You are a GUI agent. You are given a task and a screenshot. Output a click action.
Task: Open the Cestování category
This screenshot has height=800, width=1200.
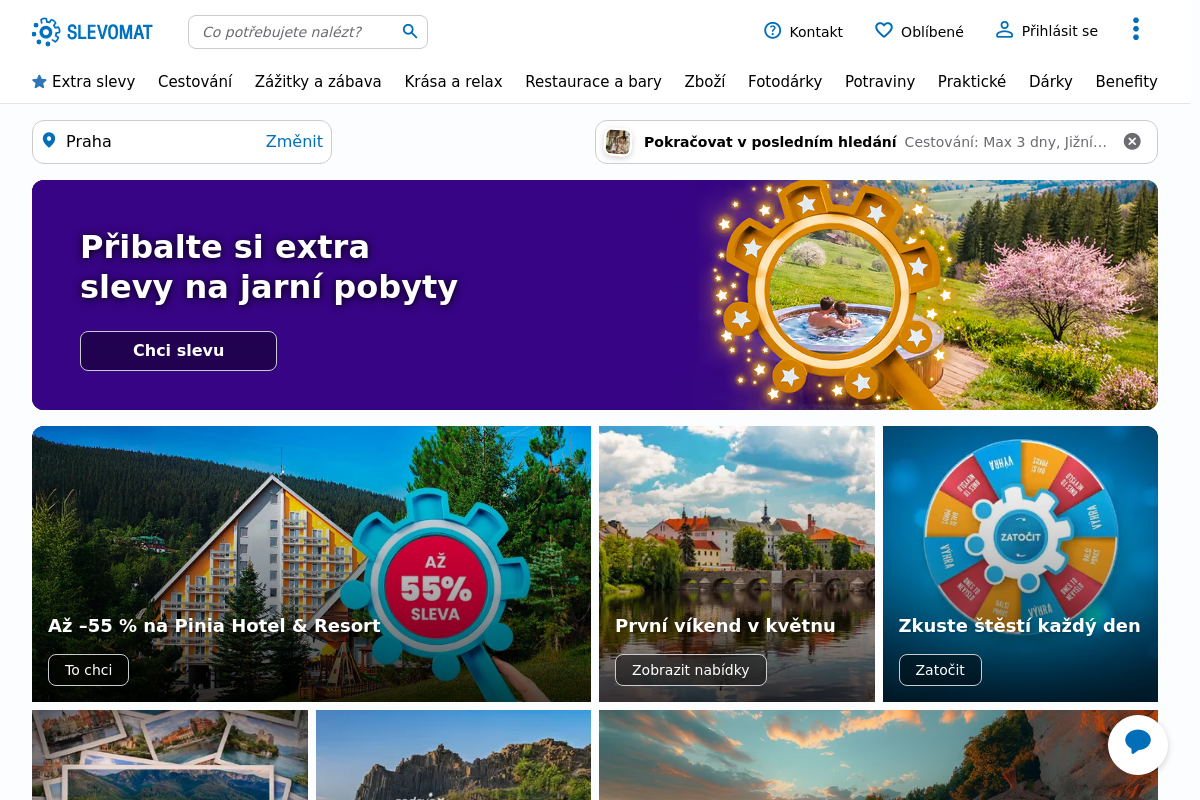(x=195, y=82)
